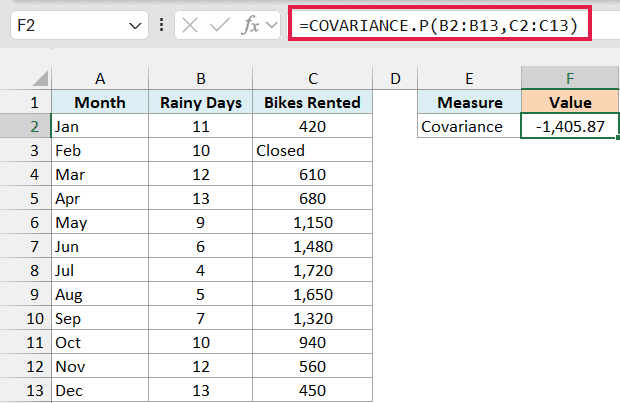The width and height of the screenshot is (620, 403).
Task: Select Oct's rainy days cell showing 10
Action: 200,343
